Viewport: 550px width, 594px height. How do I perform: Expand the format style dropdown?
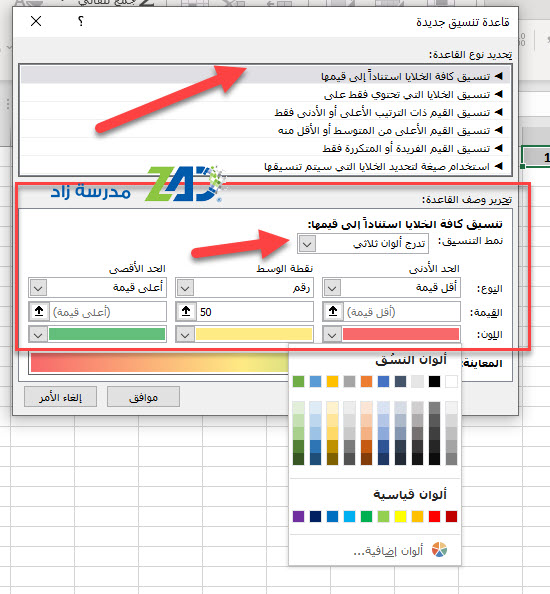click(307, 244)
